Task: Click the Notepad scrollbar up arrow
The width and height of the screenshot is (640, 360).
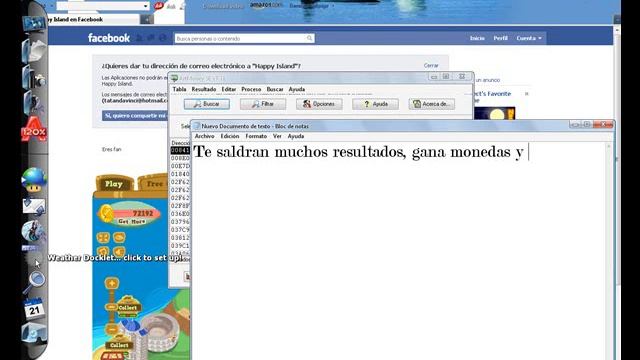Action: click(x=609, y=146)
